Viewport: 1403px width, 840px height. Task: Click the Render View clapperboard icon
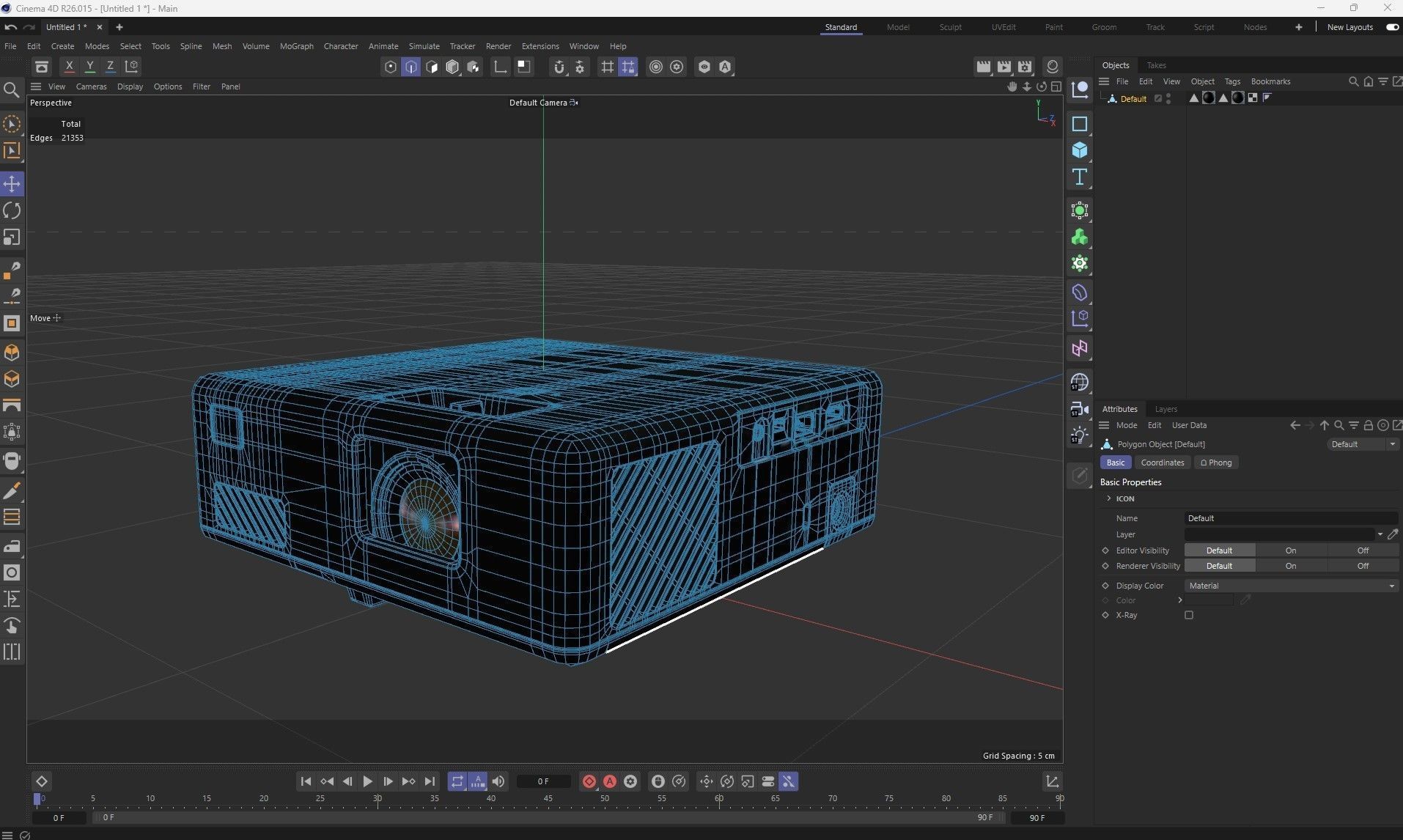pyautogui.click(x=984, y=67)
